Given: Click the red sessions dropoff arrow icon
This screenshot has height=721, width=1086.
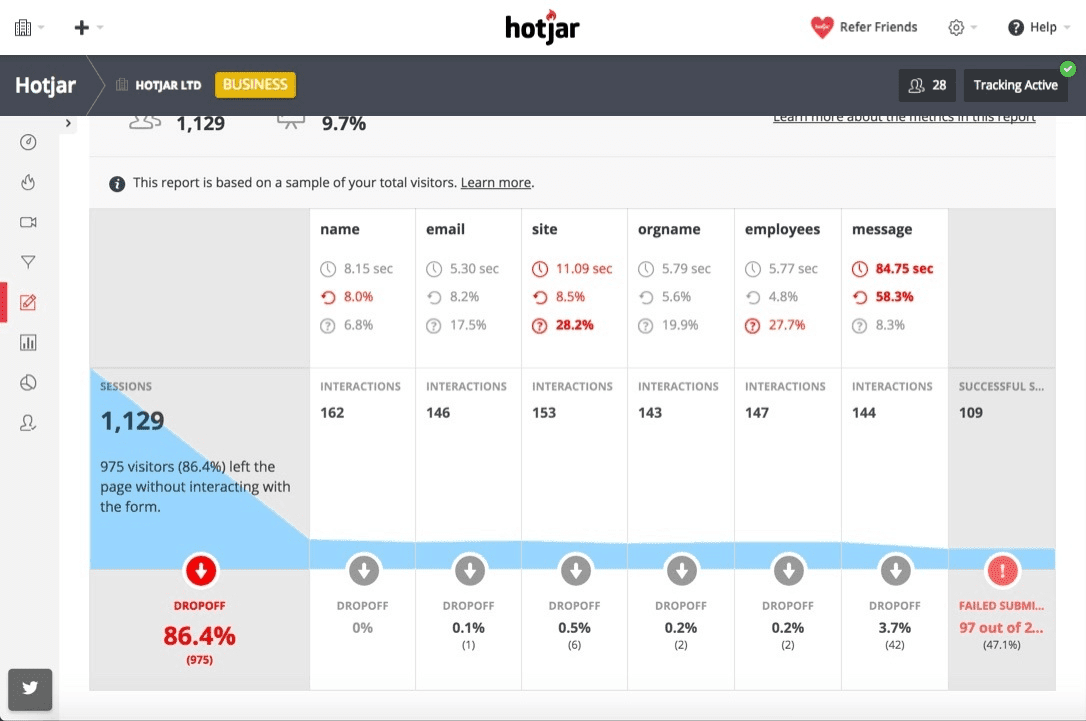Looking at the screenshot, I should (201, 571).
